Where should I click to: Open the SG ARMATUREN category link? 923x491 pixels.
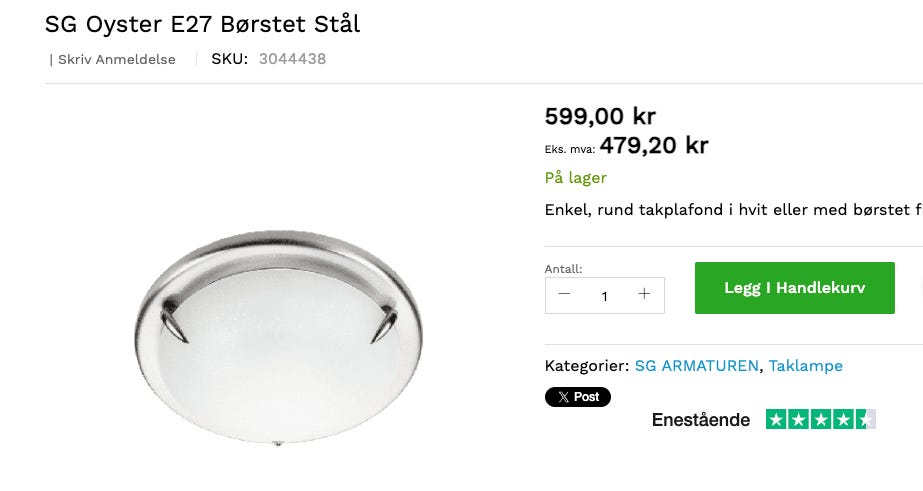(696, 366)
